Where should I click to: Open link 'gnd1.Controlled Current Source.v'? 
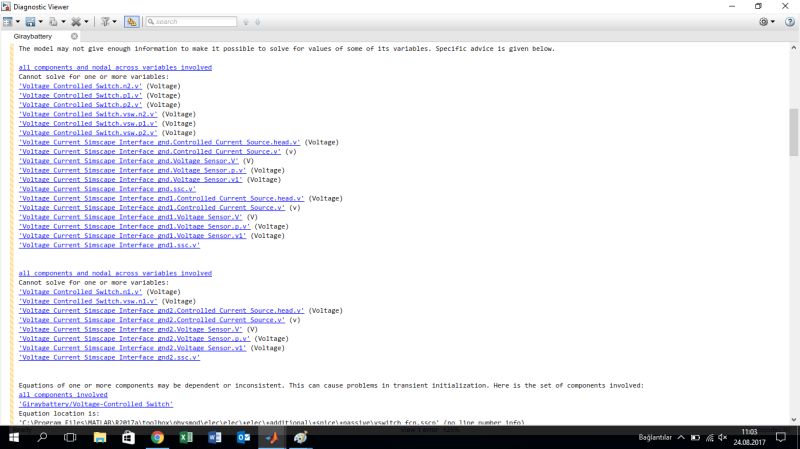152,208
